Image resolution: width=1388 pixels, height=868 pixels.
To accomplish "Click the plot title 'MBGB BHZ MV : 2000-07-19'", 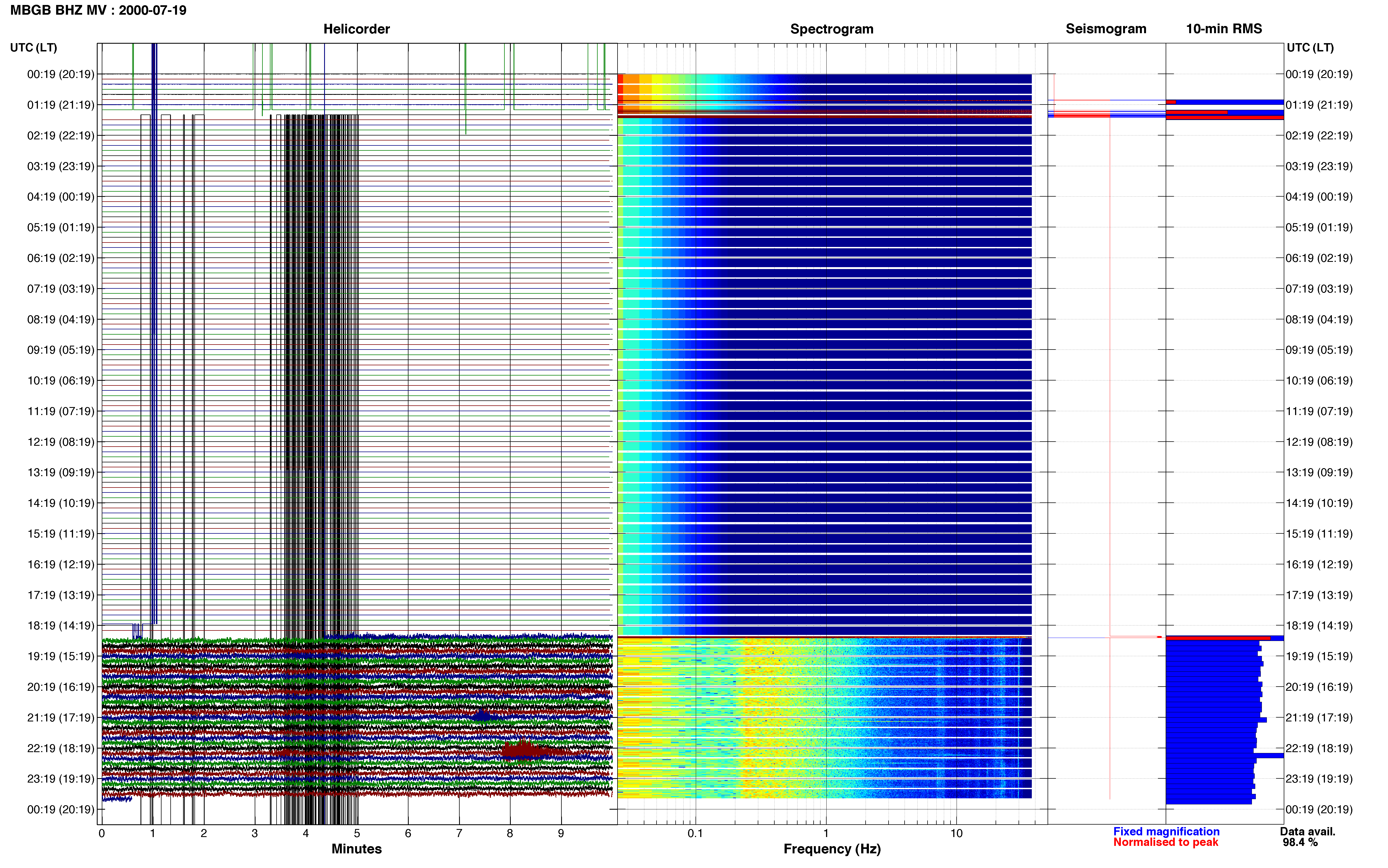I will [x=98, y=10].
